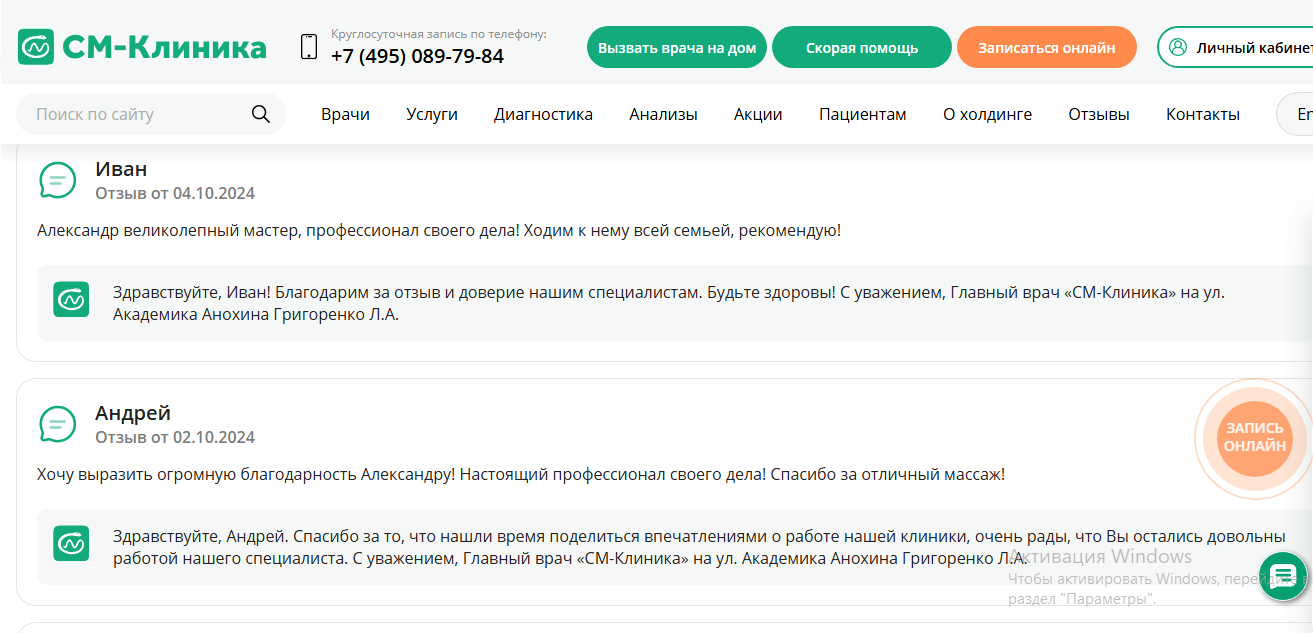Click inside the Поиск по сайту field

[130, 113]
